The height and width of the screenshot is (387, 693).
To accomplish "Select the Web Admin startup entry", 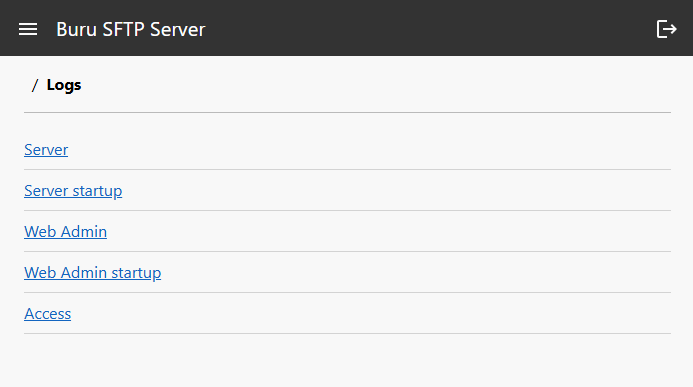I will pos(92,273).
